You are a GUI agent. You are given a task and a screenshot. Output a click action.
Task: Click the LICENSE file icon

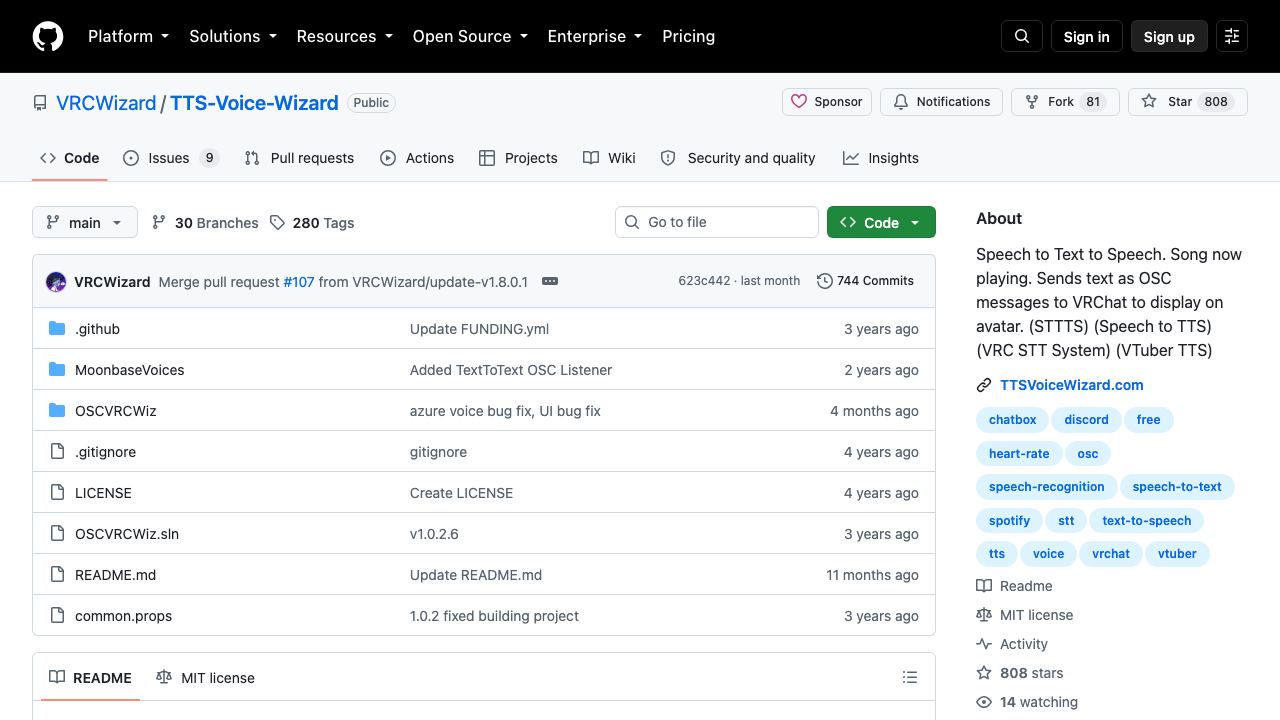tap(57, 493)
